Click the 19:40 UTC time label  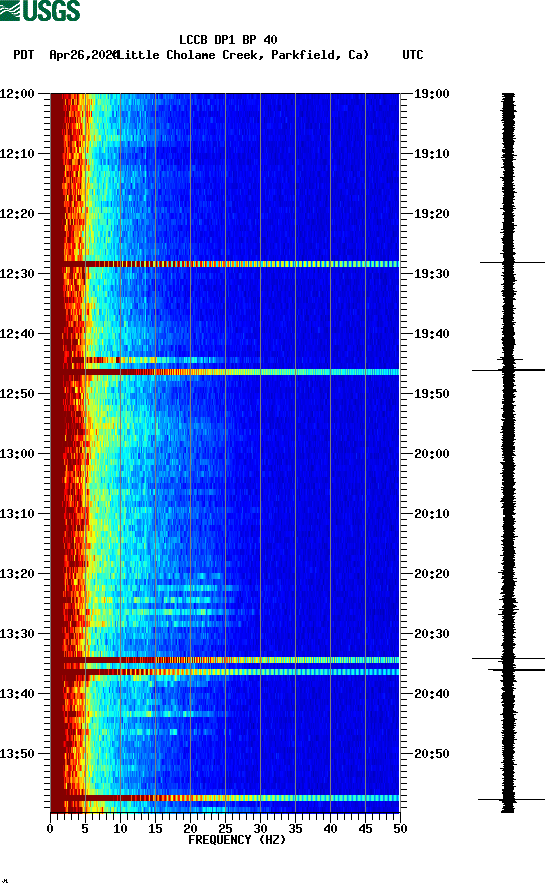(431, 333)
